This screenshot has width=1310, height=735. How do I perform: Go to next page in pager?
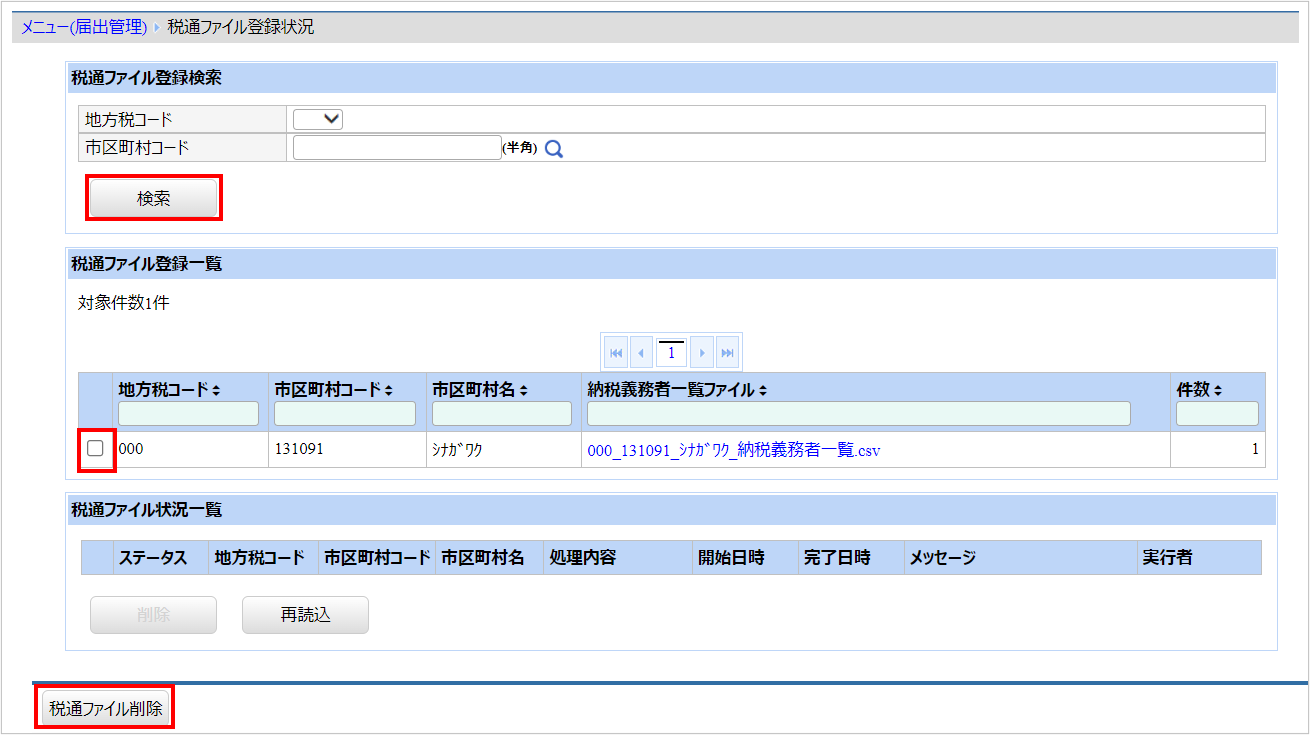tap(702, 353)
